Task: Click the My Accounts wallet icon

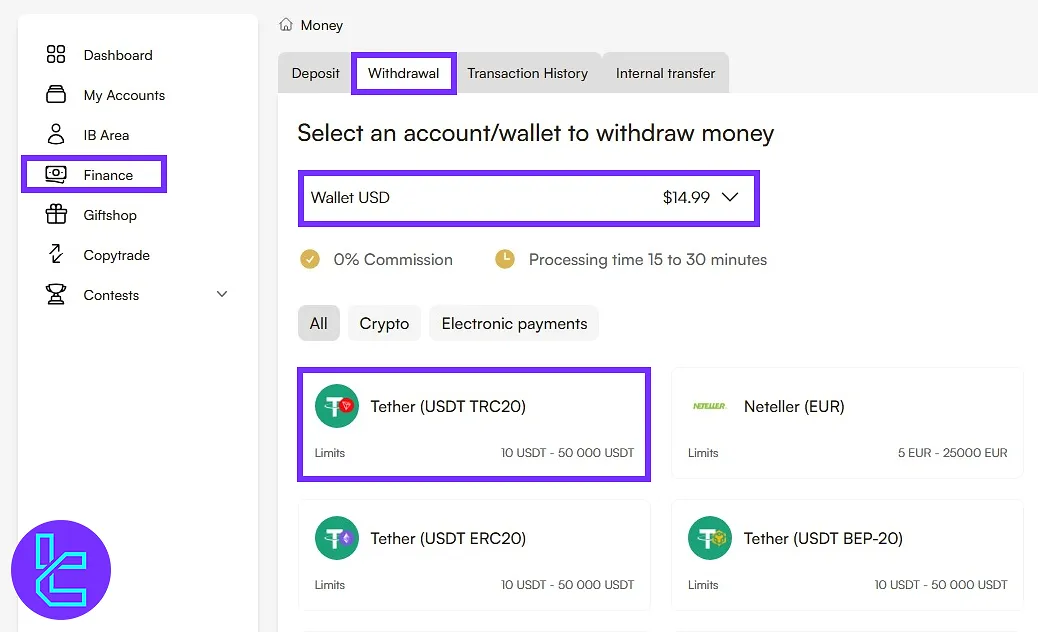Action: [56, 95]
